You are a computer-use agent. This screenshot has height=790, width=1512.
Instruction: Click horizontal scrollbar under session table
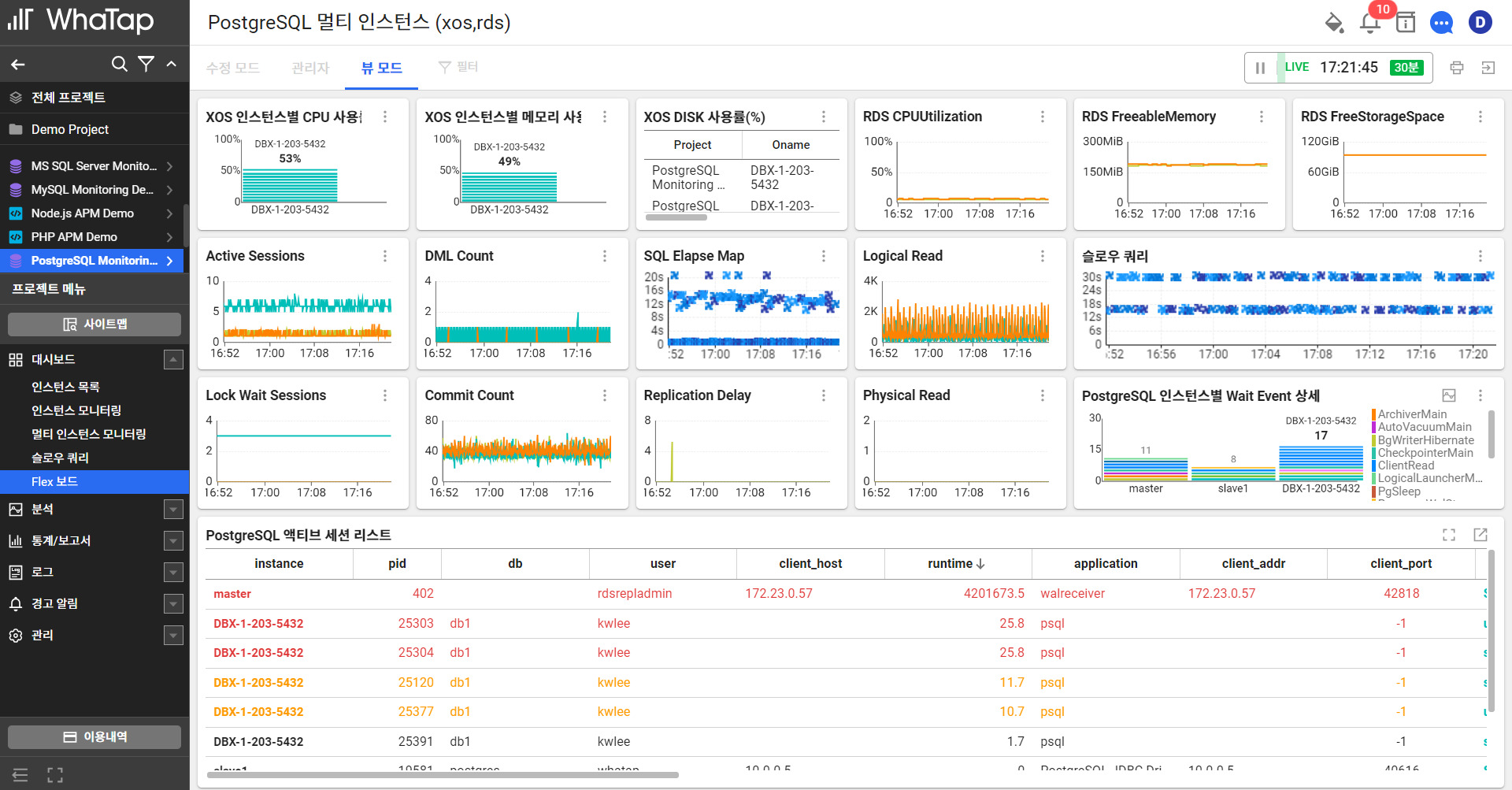[443, 775]
